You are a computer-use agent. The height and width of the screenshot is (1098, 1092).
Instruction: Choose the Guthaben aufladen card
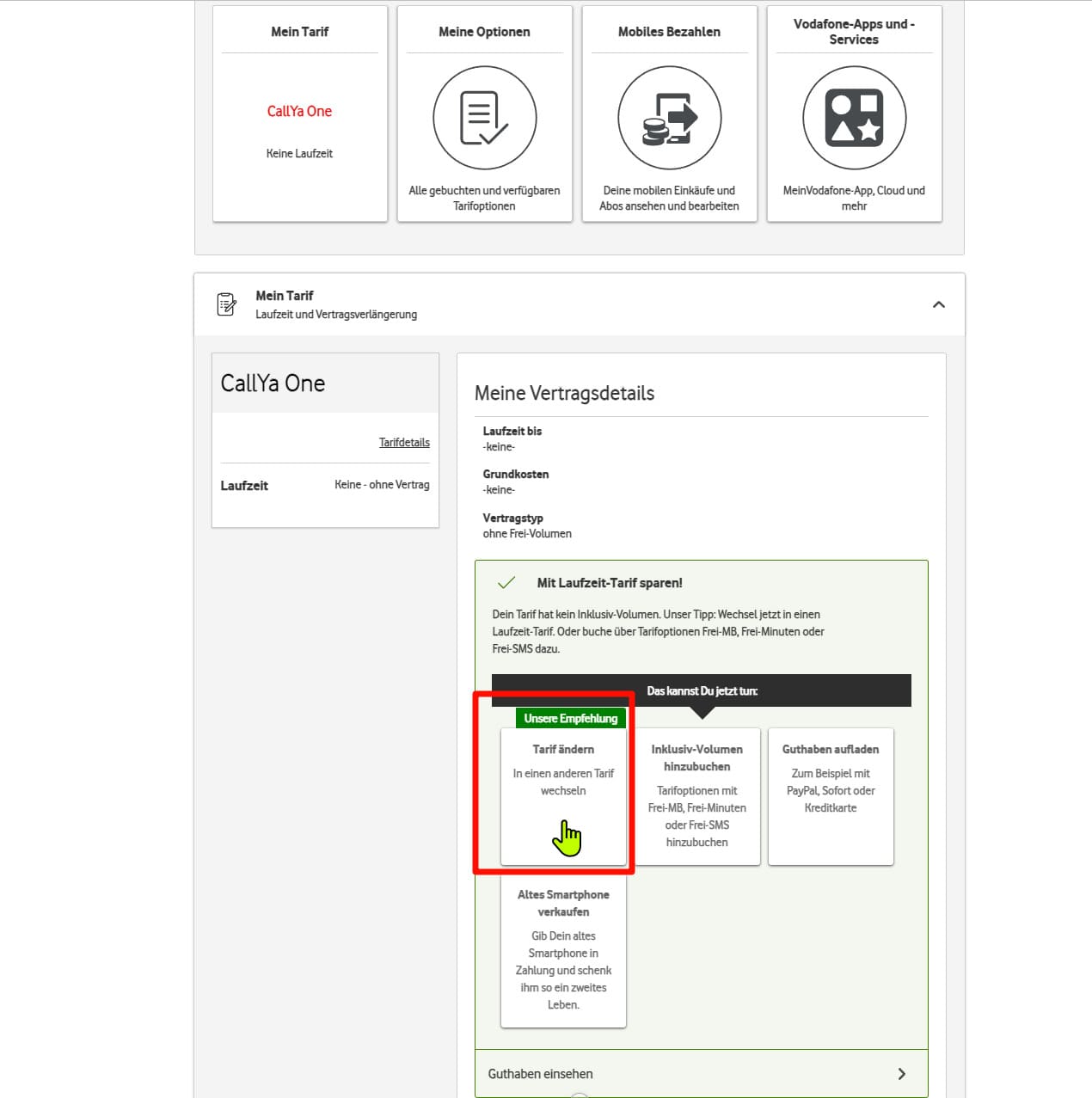coord(831,795)
